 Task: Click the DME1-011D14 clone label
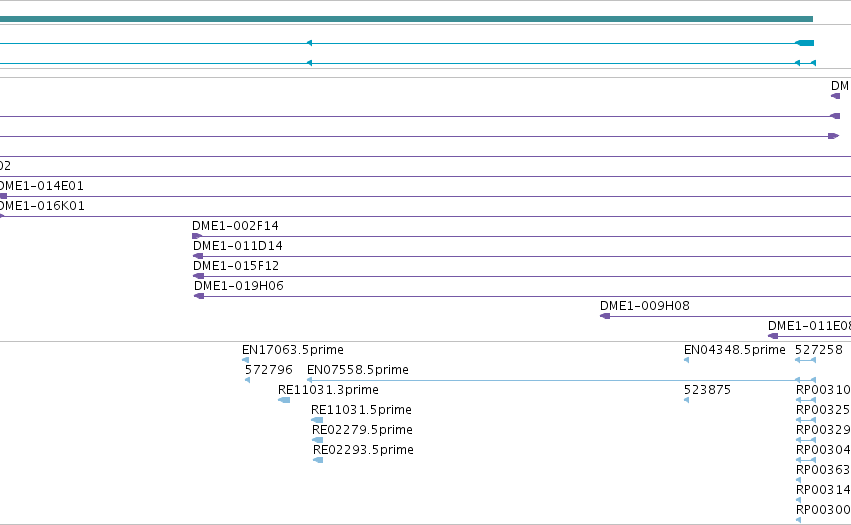pos(238,246)
